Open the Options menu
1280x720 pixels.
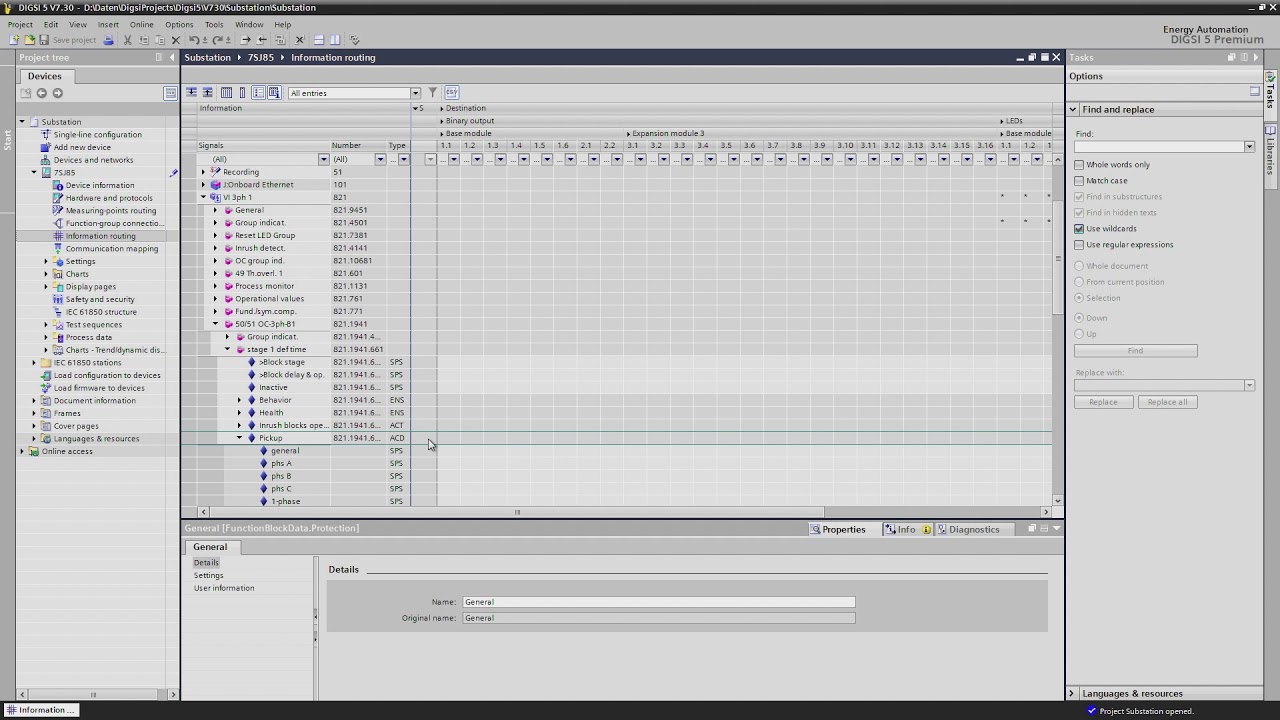(179, 24)
